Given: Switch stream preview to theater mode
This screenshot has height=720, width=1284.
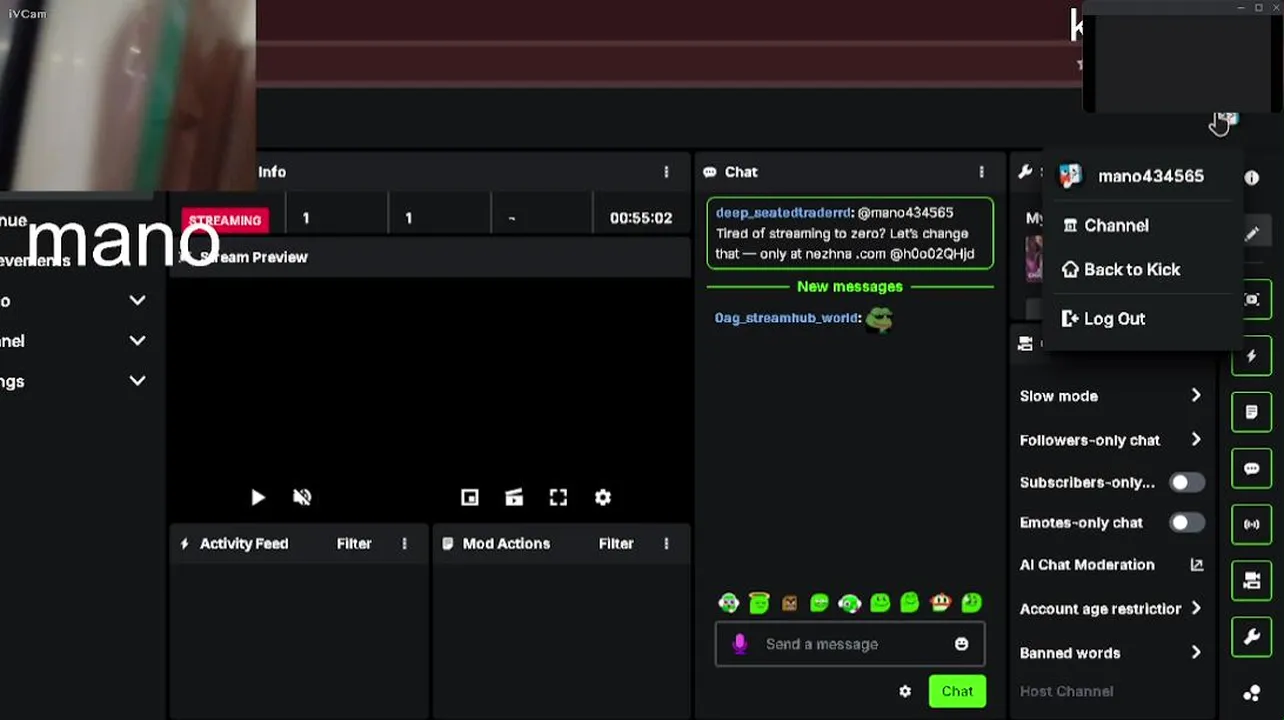Looking at the screenshot, I should coord(514,497).
